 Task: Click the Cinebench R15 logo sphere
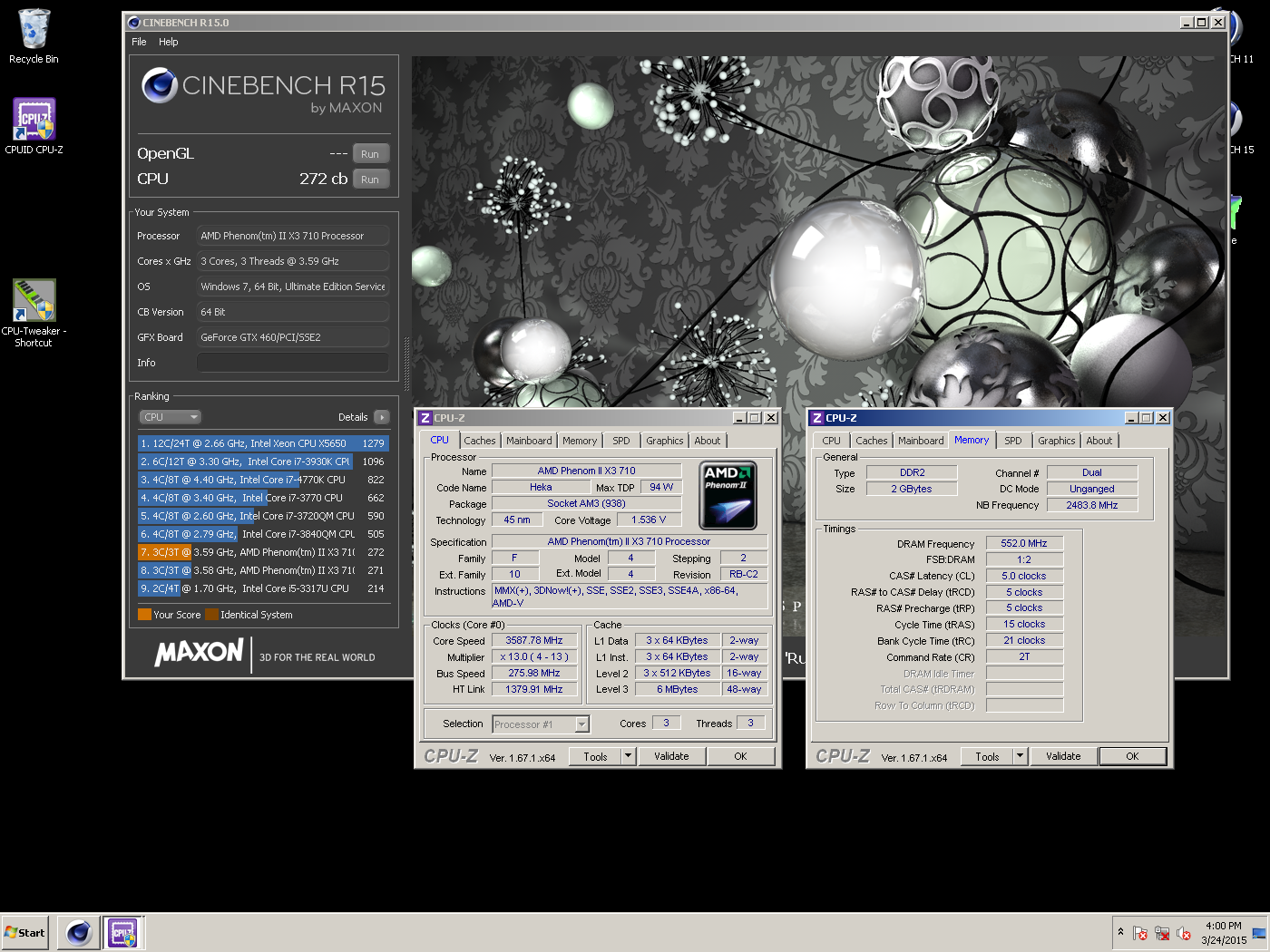[x=159, y=85]
